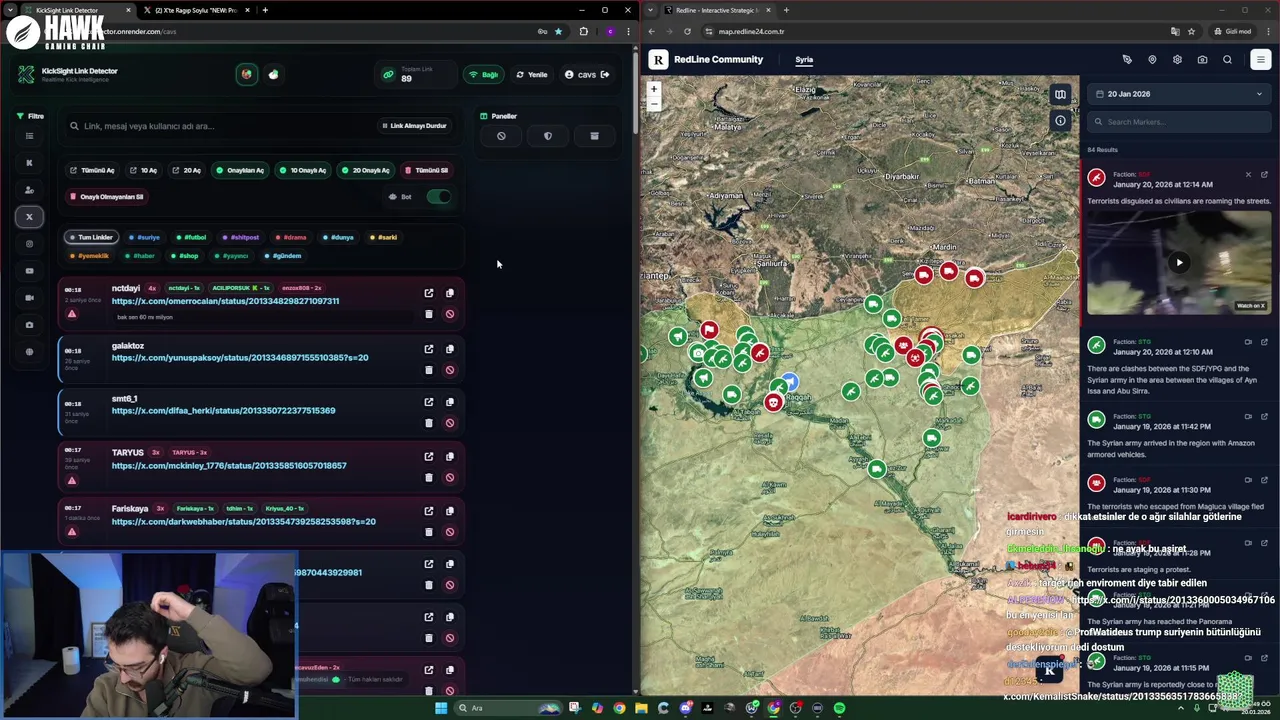Image resolution: width=1280 pixels, height=720 pixels.
Task: Select the Instagram filter icon in KickSight sidebar
Action: [x=29, y=243]
